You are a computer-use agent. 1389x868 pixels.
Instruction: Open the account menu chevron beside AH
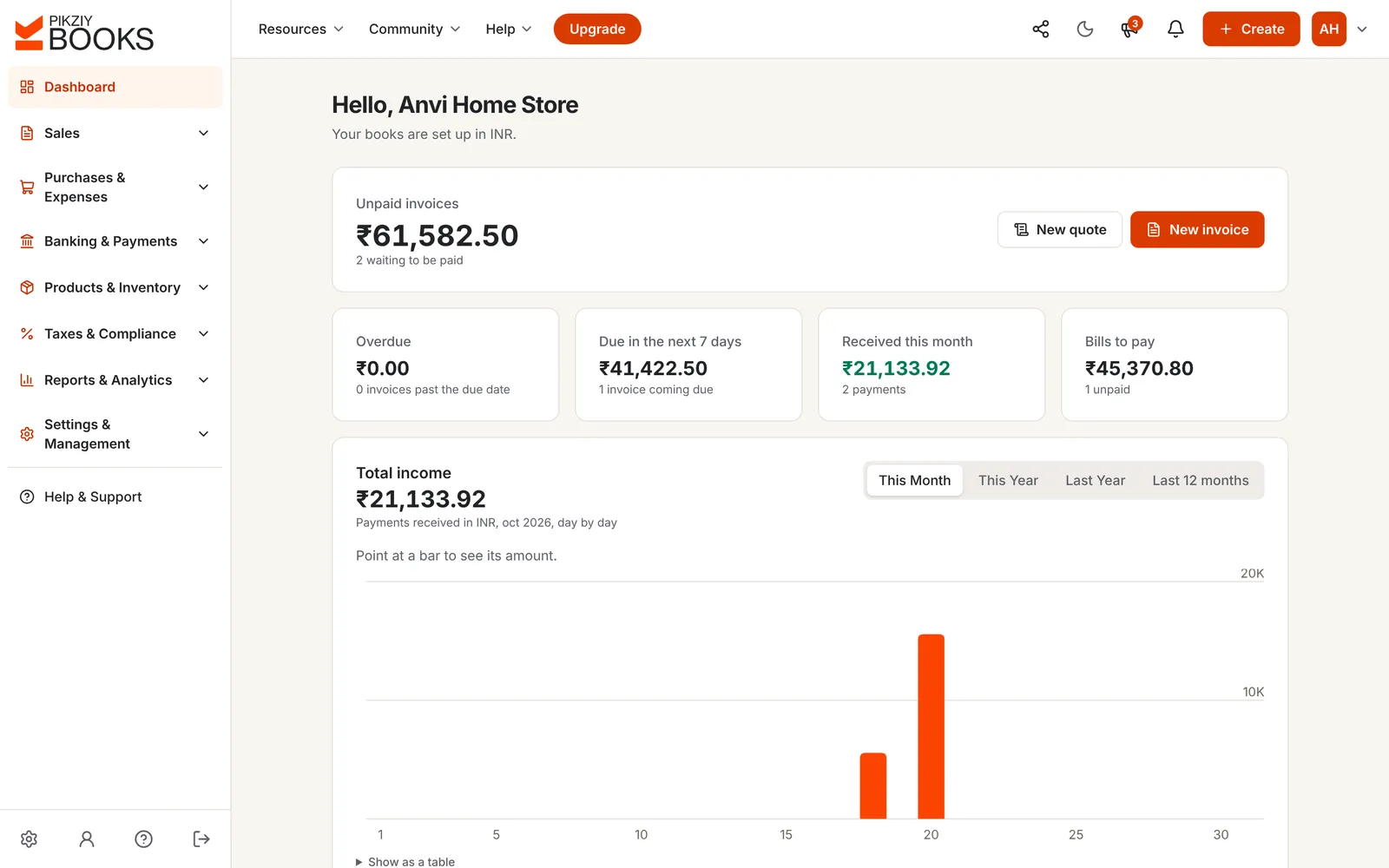(1362, 30)
